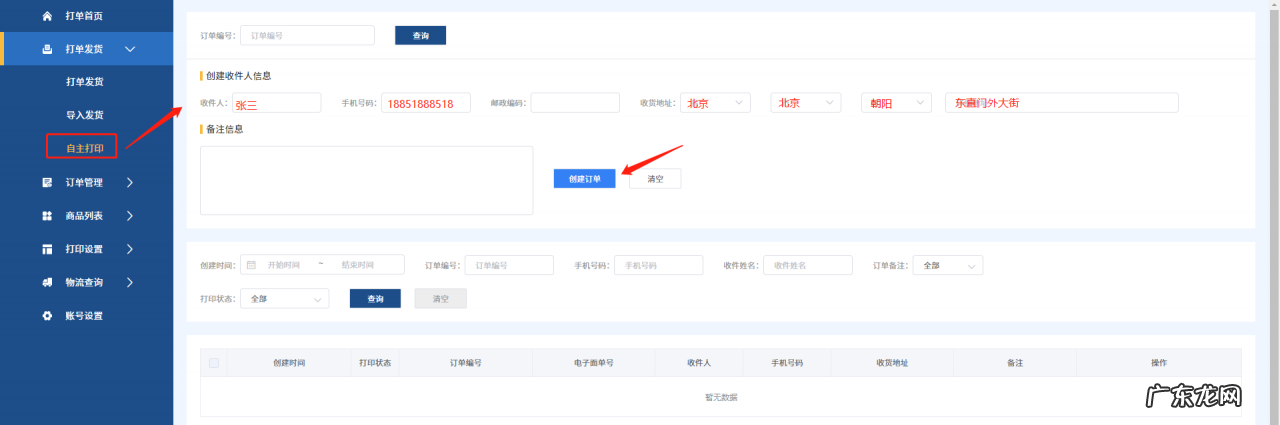Collapse the 打单发货 menu chevron

point(130,49)
